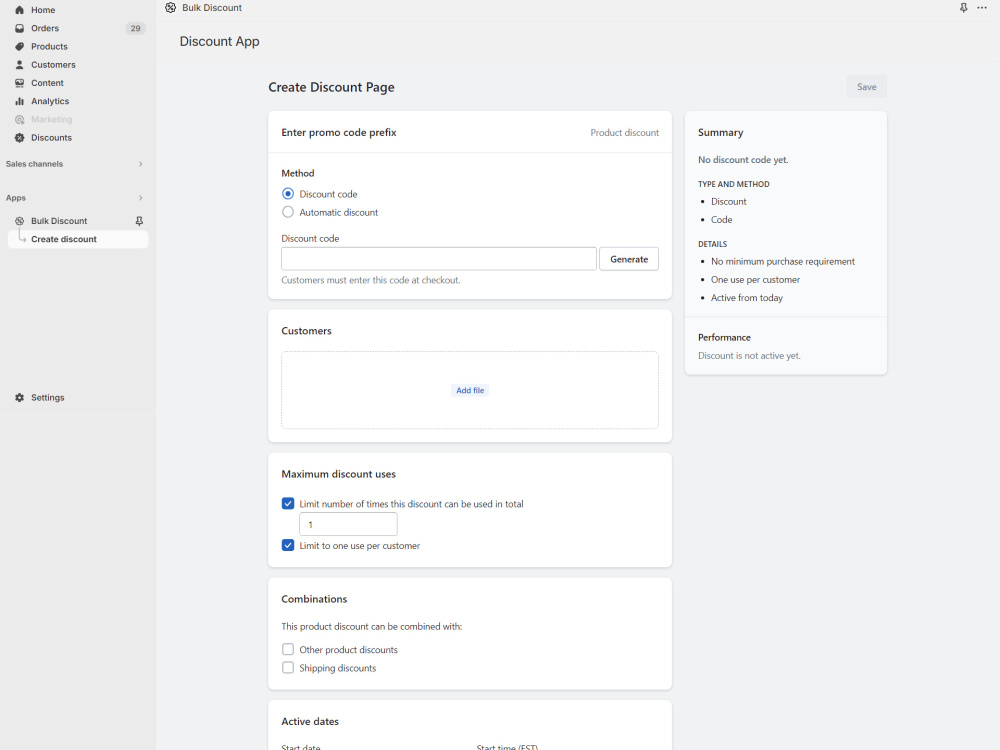This screenshot has width=1000, height=750.
Task: Click the Save button
Action: point(866,87)
